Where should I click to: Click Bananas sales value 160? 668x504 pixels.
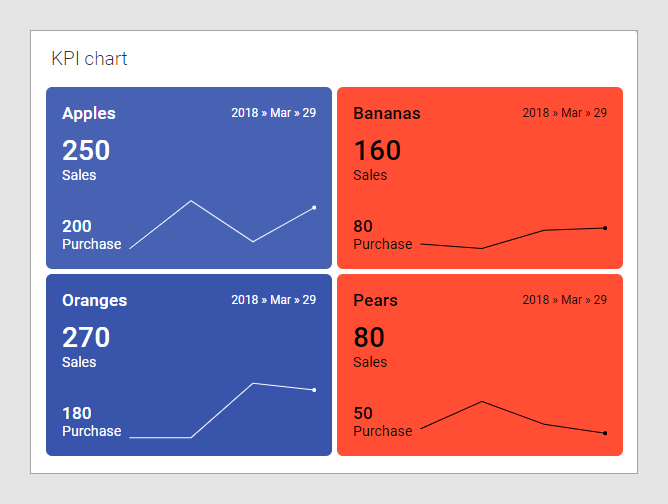377,151
